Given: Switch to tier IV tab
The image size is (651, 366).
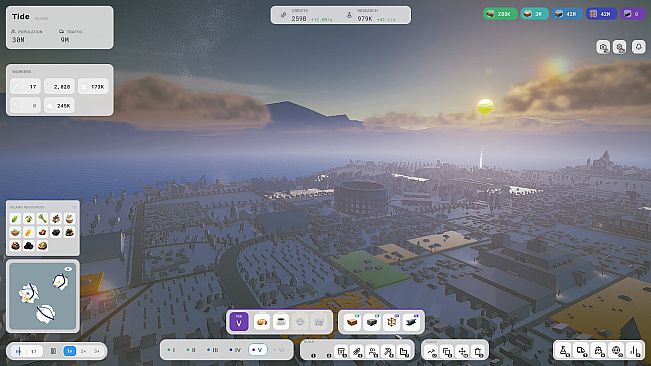Looking at the screenshot, I should tap(235, 350).
